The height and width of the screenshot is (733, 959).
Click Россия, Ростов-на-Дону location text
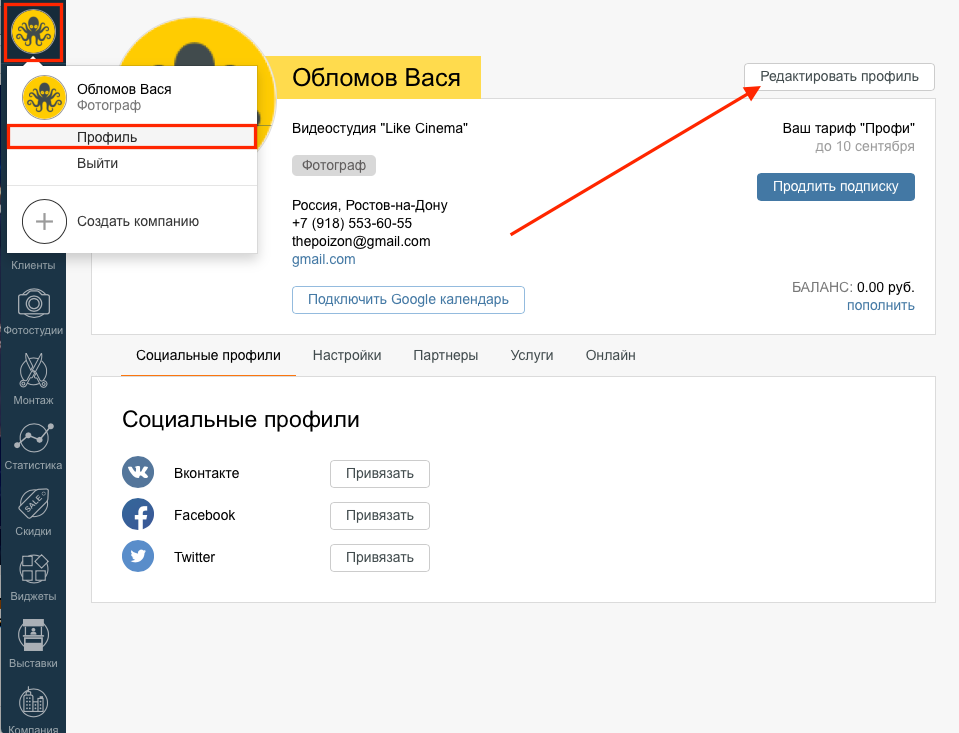[369, 205]
